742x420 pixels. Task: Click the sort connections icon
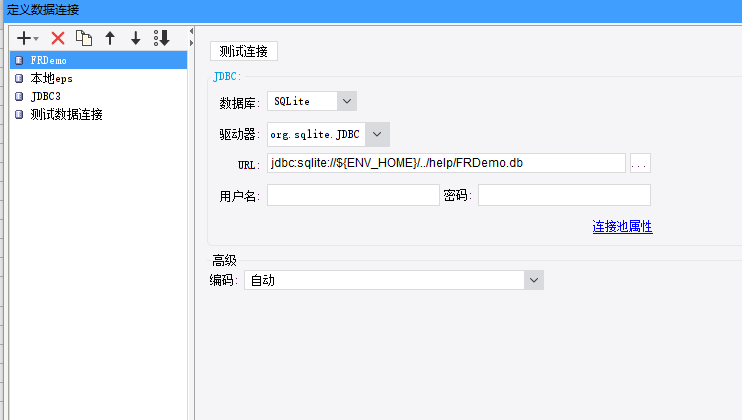(162, 38)
